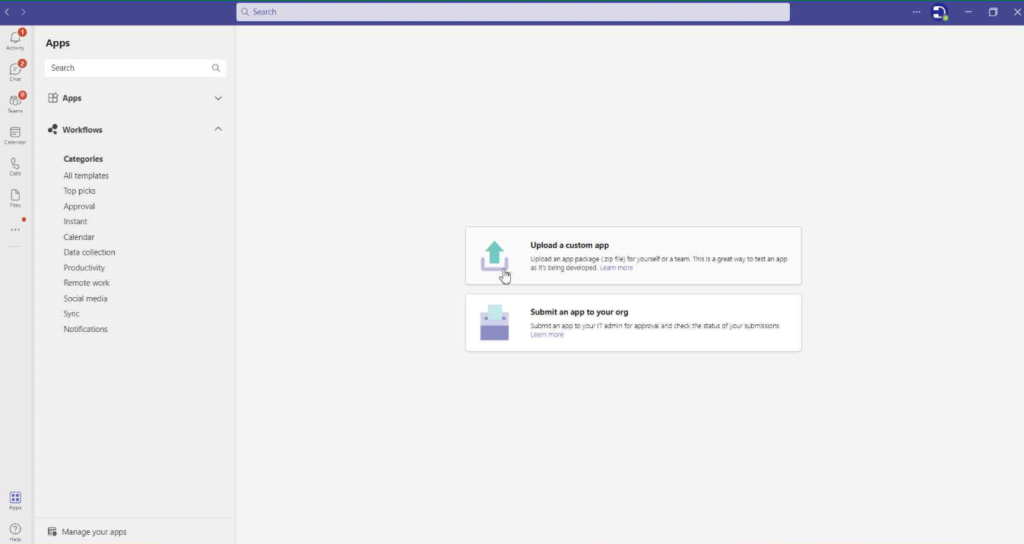Select the Top picks category
The height and width of the screenshot is (544, 1024).
tap(80, 191)
